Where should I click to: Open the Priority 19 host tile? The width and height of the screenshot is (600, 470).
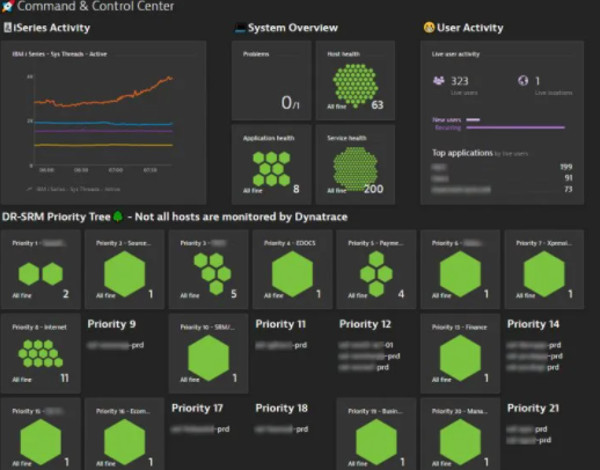click(x=376, y=434)
